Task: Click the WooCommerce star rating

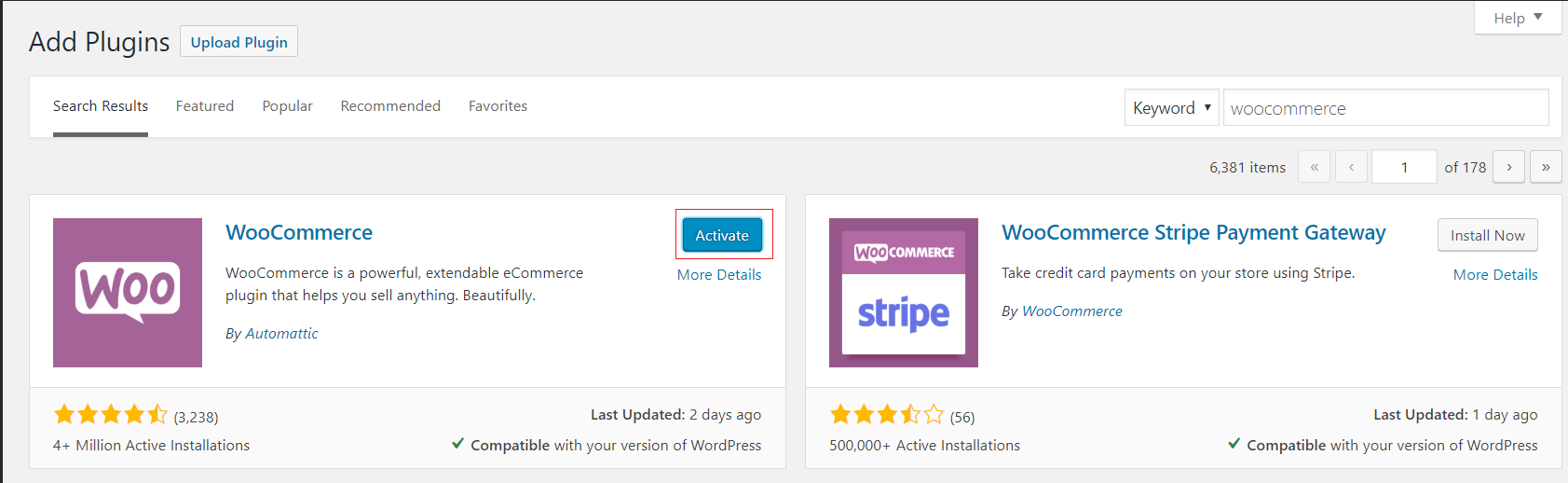Action: (111, 415)
